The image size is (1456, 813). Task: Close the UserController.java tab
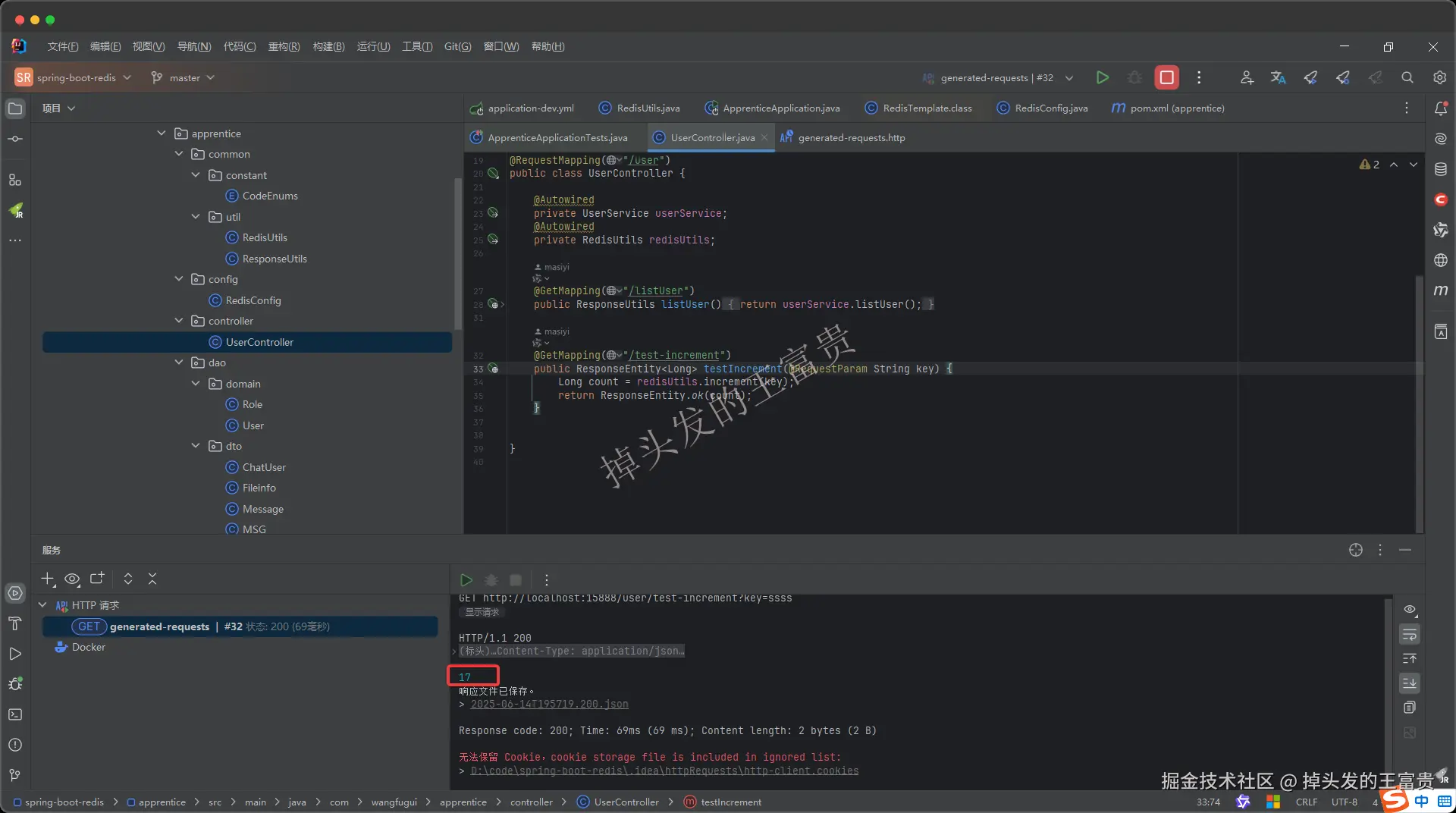(x=764, y=138)
